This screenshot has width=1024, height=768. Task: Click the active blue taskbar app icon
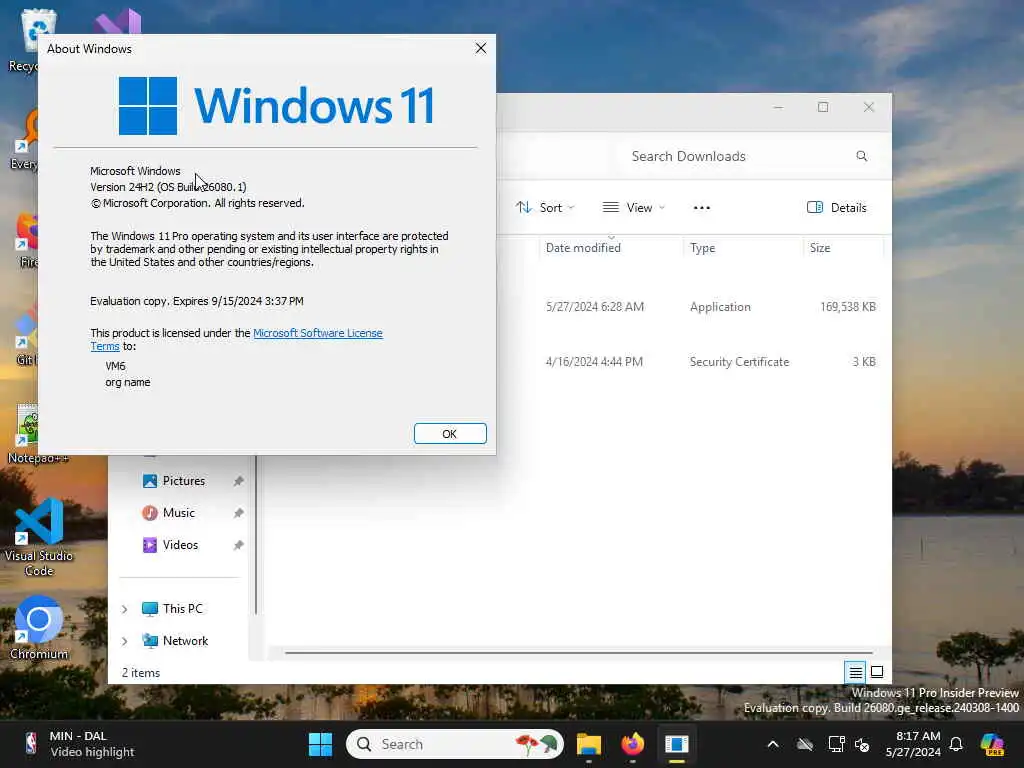click(677, 744)
